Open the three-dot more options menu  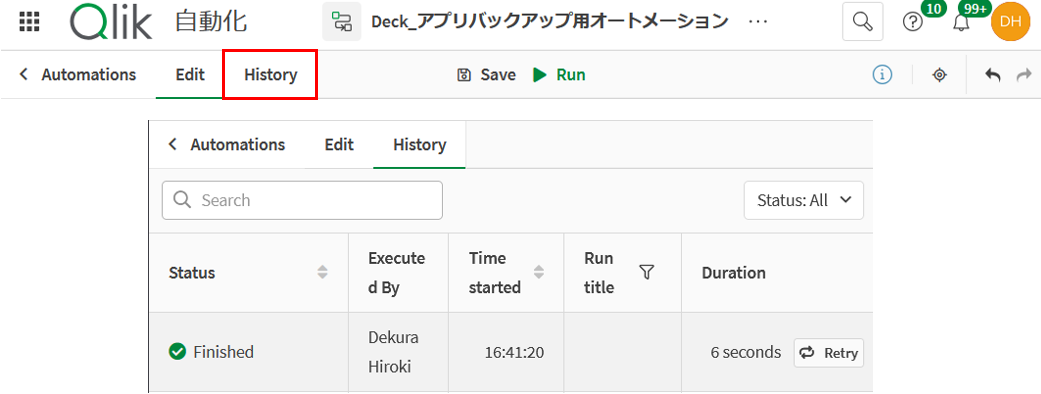tap(758, 22)
